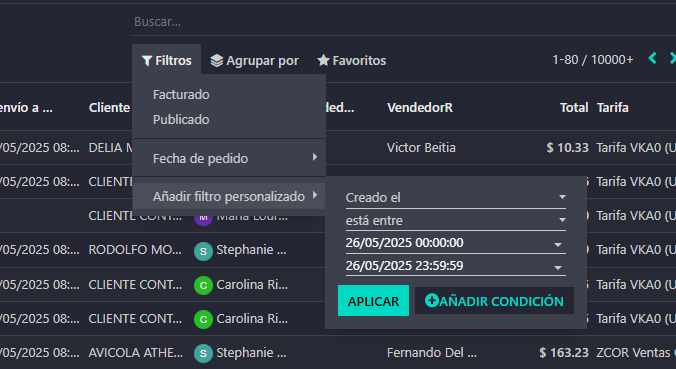This screenshot has width=676, height=369.
Task: Sort by the Total column header
Action: [574, 107]
